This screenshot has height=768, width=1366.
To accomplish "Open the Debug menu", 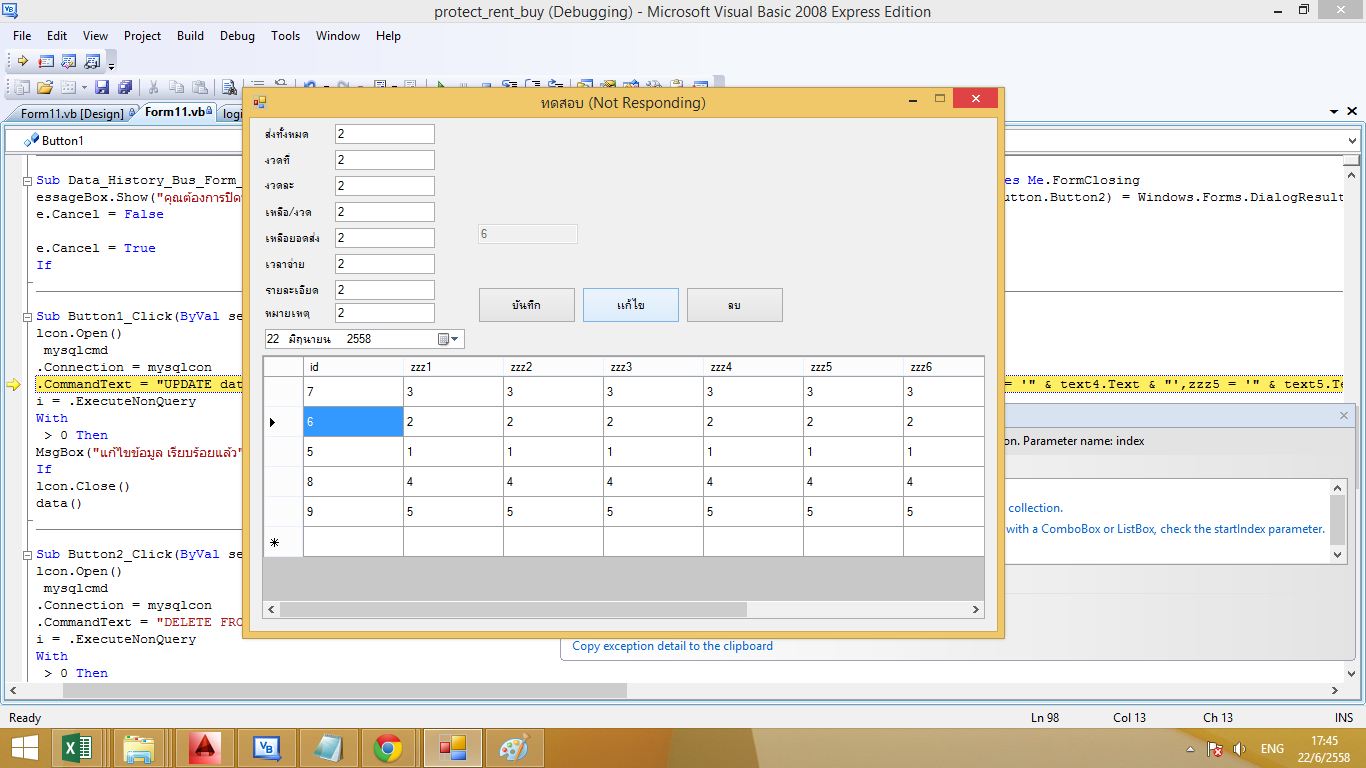I will pyautogui.click(x=237, y=36).
